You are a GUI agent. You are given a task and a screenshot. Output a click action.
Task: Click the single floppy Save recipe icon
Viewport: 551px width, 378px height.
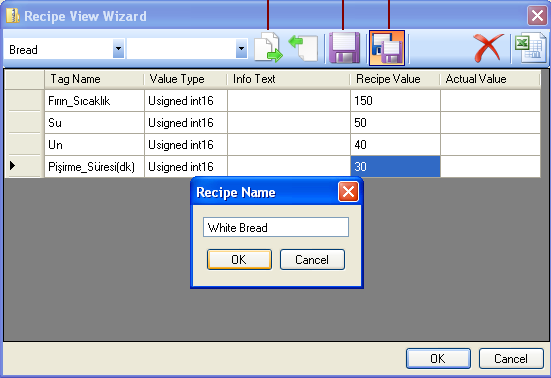pos(344,48)
